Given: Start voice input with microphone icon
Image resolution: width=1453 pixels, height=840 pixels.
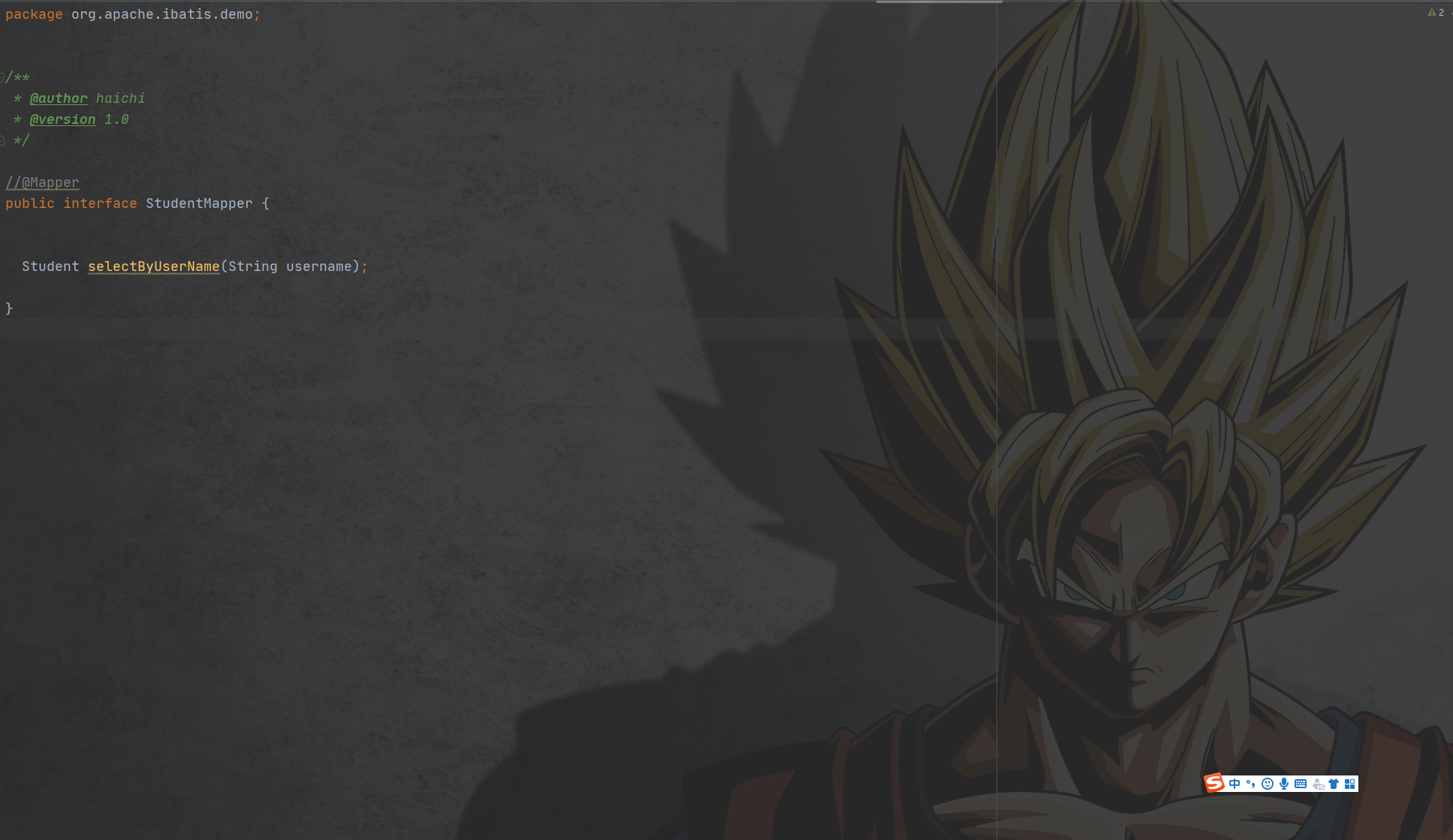Looking at the screenshot, I should [1284, 784].
